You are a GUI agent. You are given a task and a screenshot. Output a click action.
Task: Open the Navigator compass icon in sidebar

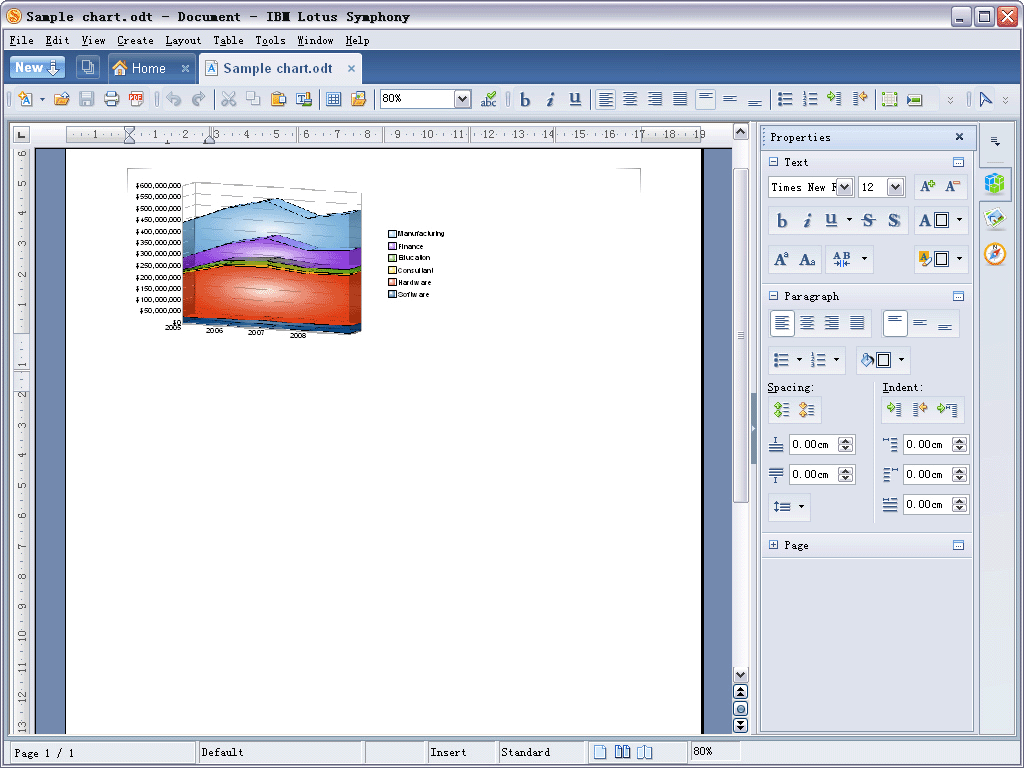pyautogui.click(x=994, y=254)
